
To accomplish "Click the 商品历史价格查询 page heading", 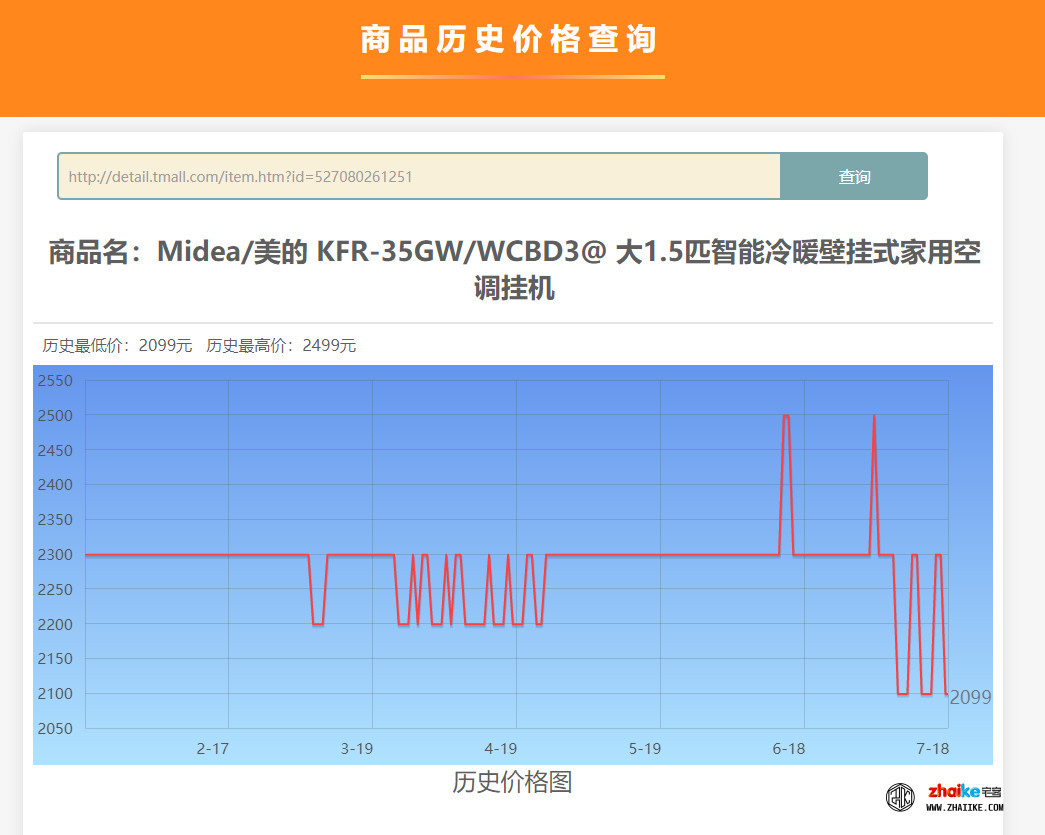I will click(510, 39).
